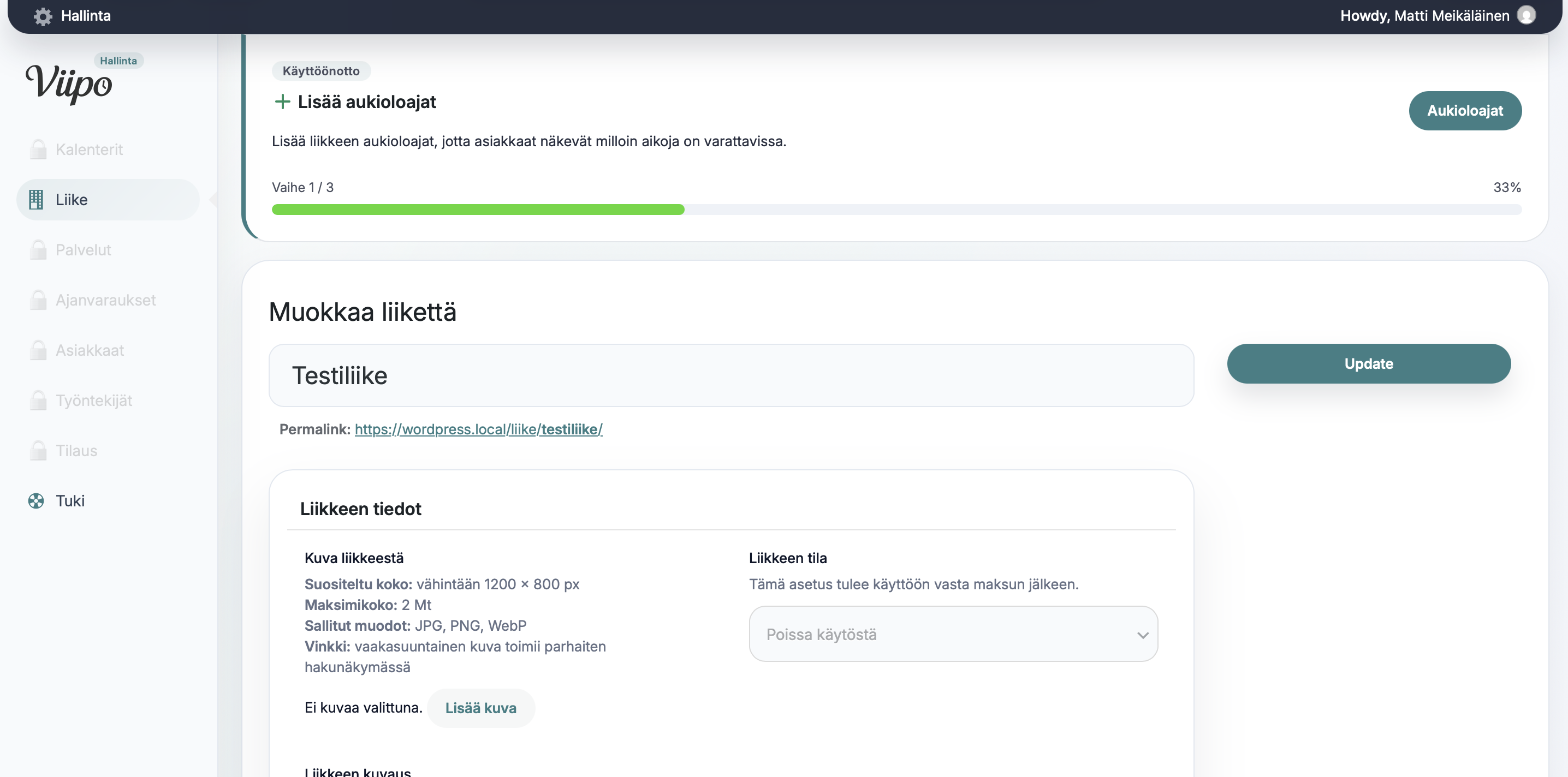Select Liike in the sidebar
Screen dimensions: 1568x777
click(x=108, y=200)
